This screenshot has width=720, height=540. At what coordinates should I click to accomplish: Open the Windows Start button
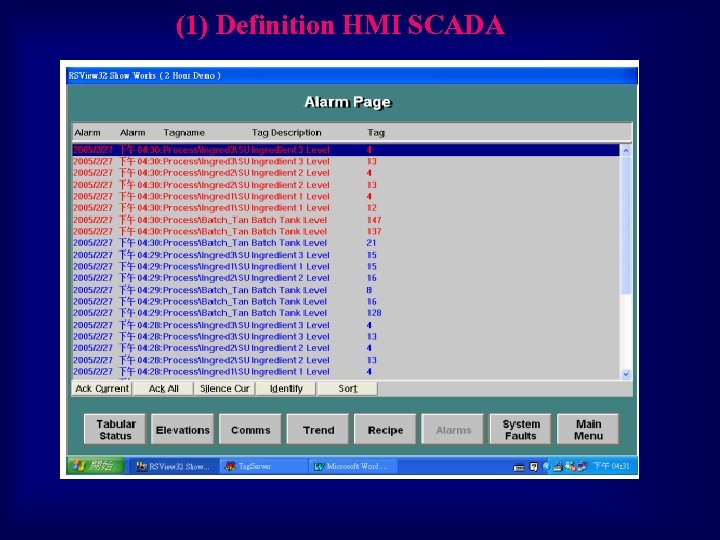95,466
